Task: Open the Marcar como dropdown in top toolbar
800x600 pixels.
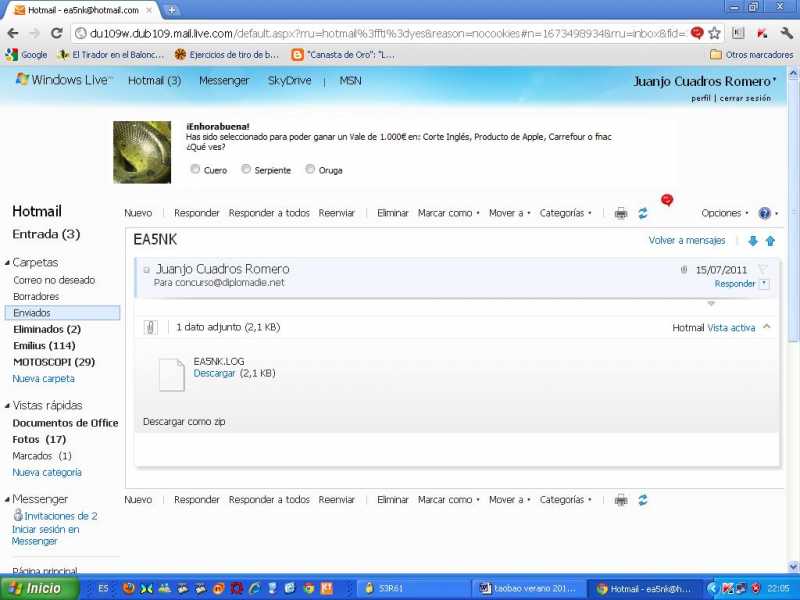Action: tap(448, 213)
